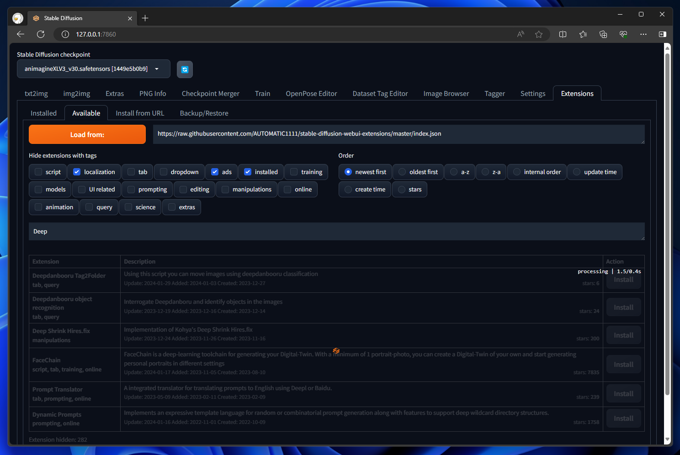
Task: Toggle the manipulations tag checkbox
Action: [225, 190]
